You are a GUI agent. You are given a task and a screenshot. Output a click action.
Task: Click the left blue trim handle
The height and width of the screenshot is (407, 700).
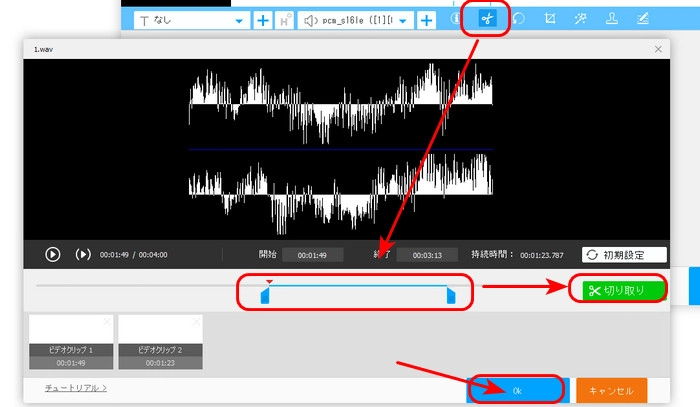[265, 295]
